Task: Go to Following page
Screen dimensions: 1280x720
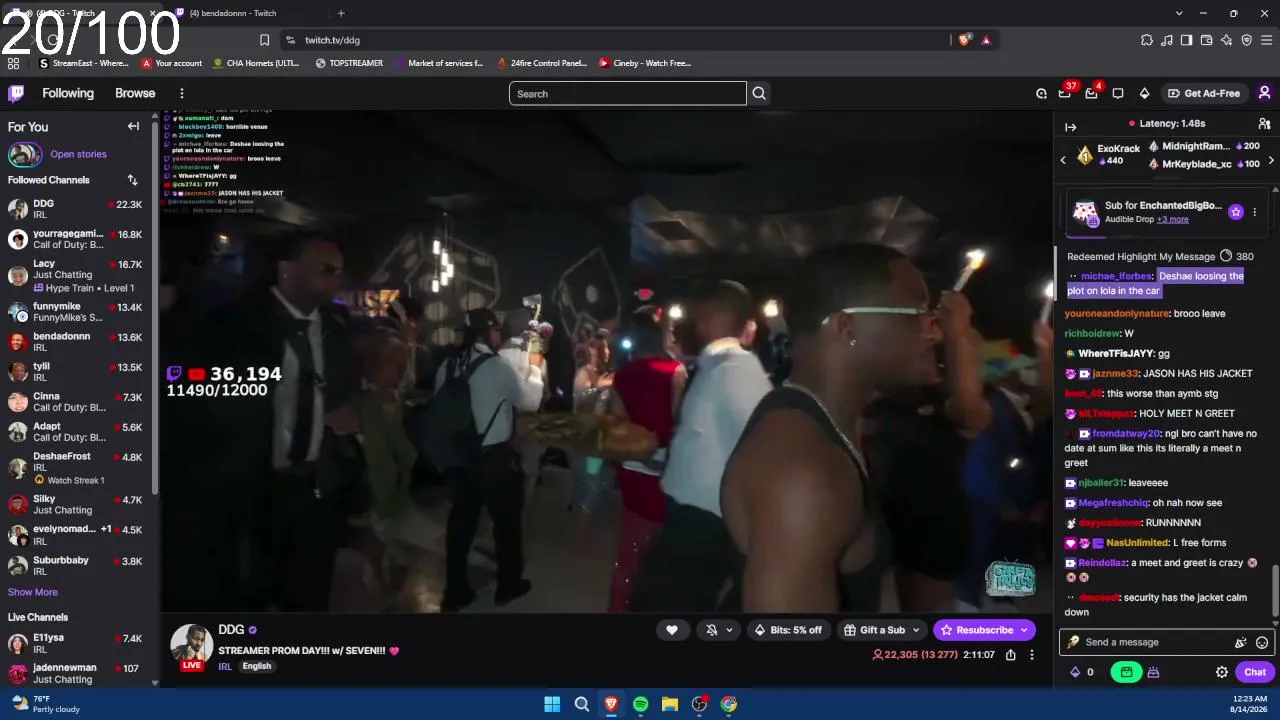Action: [x=68, y=93]
